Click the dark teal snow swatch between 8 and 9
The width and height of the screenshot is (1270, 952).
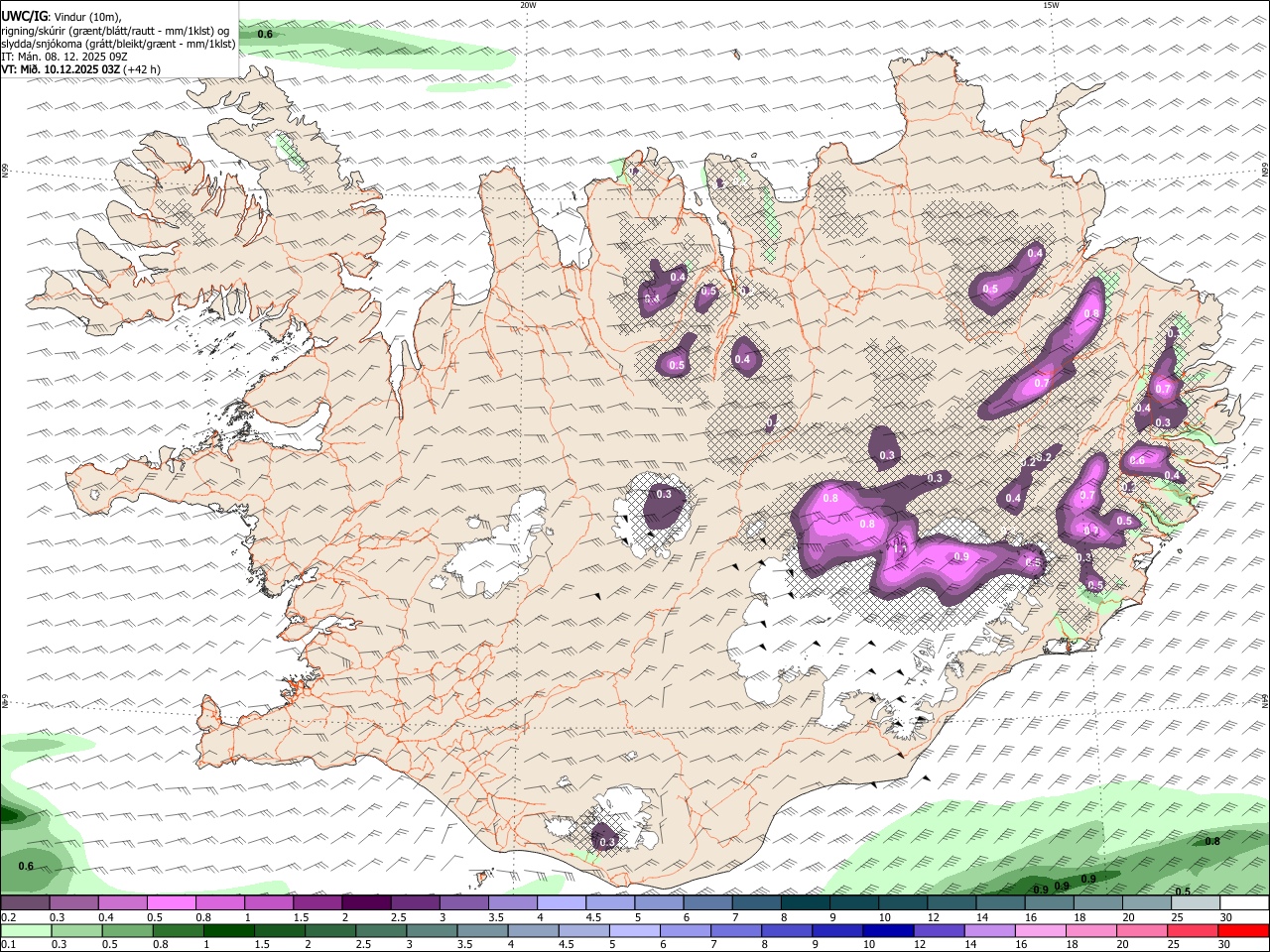[804, 903]
